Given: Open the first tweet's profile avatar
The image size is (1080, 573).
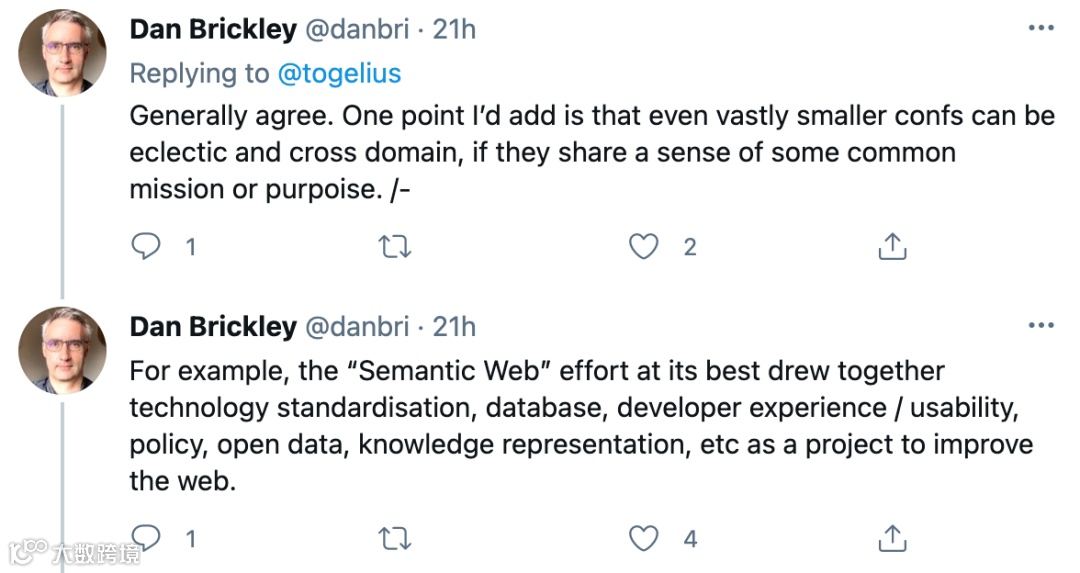Looking at the screenshot, I should coord(63,53).
